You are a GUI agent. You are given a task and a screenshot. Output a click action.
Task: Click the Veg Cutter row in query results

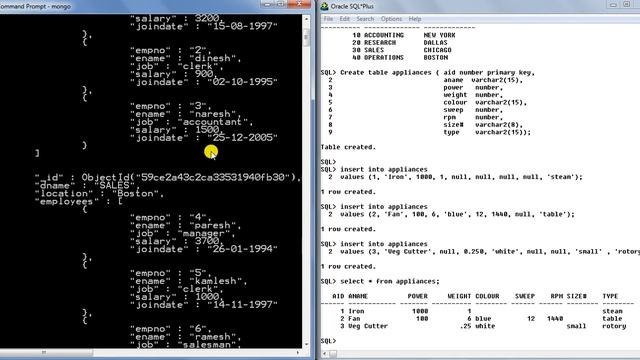click(483, 326)
